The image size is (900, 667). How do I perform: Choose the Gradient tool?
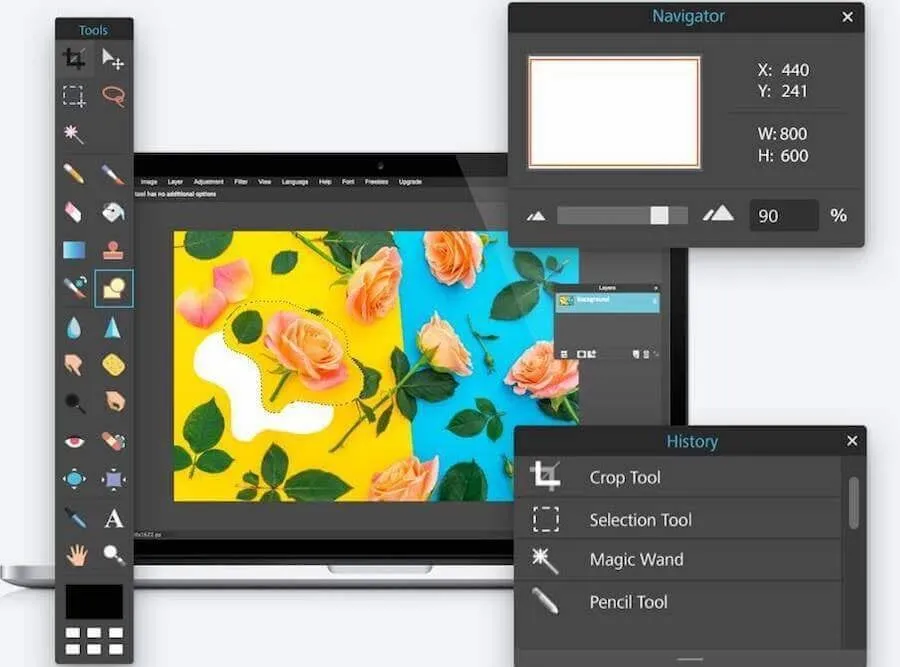(x=74, y=249)
